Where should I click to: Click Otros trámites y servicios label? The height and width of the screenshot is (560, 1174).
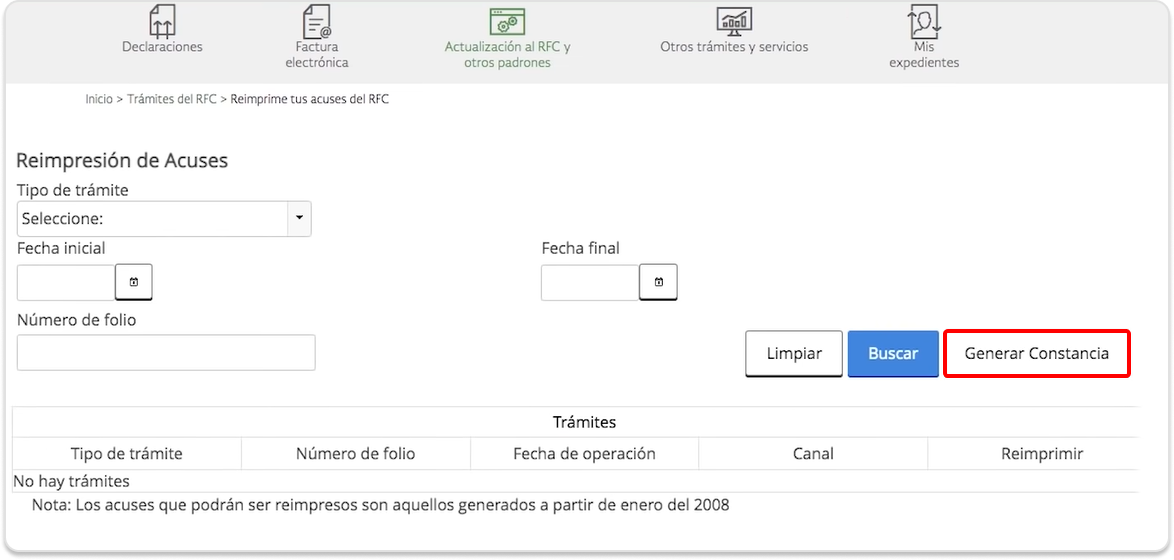point(734,46)
